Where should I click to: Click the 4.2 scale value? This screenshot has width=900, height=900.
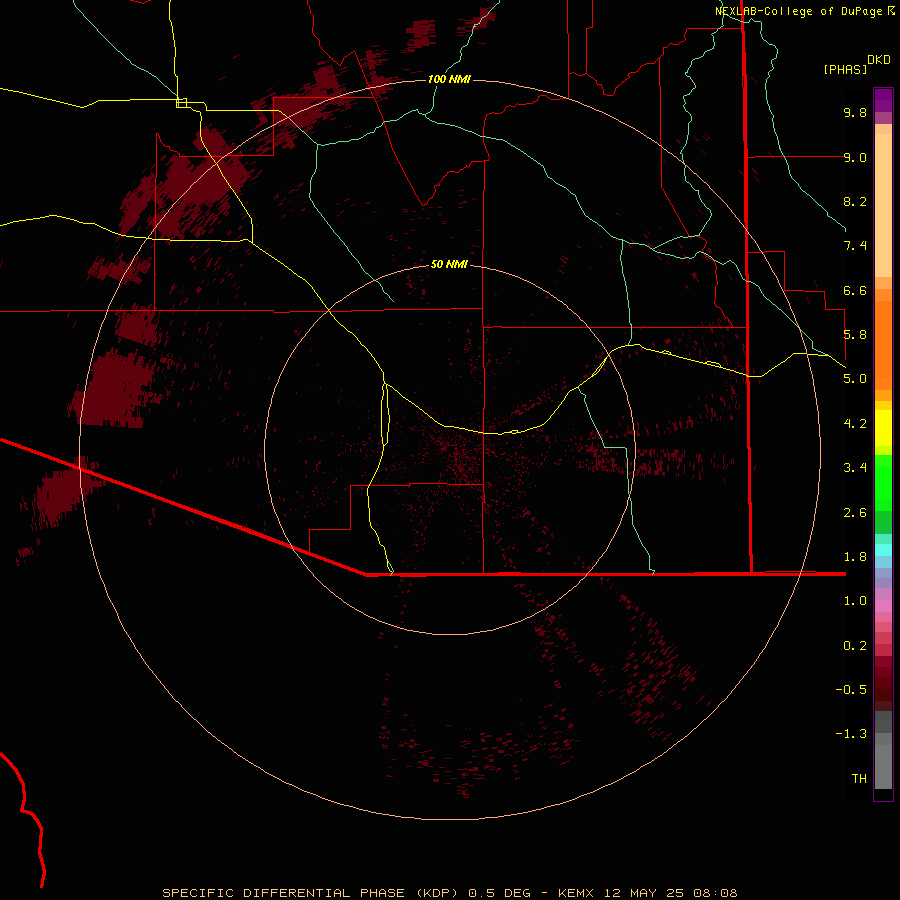[855, 424]
